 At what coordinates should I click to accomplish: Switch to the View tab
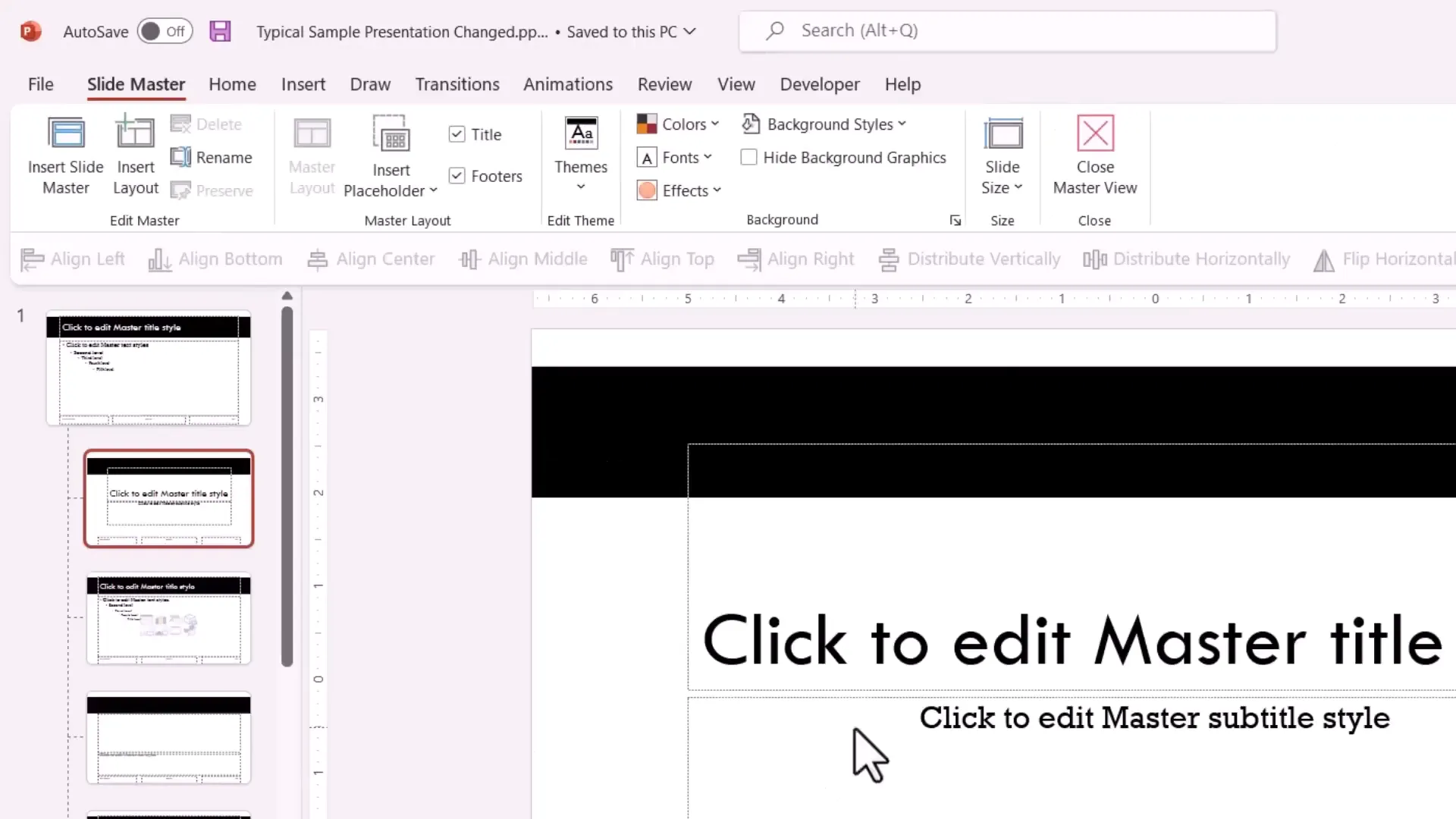[736, 84]
